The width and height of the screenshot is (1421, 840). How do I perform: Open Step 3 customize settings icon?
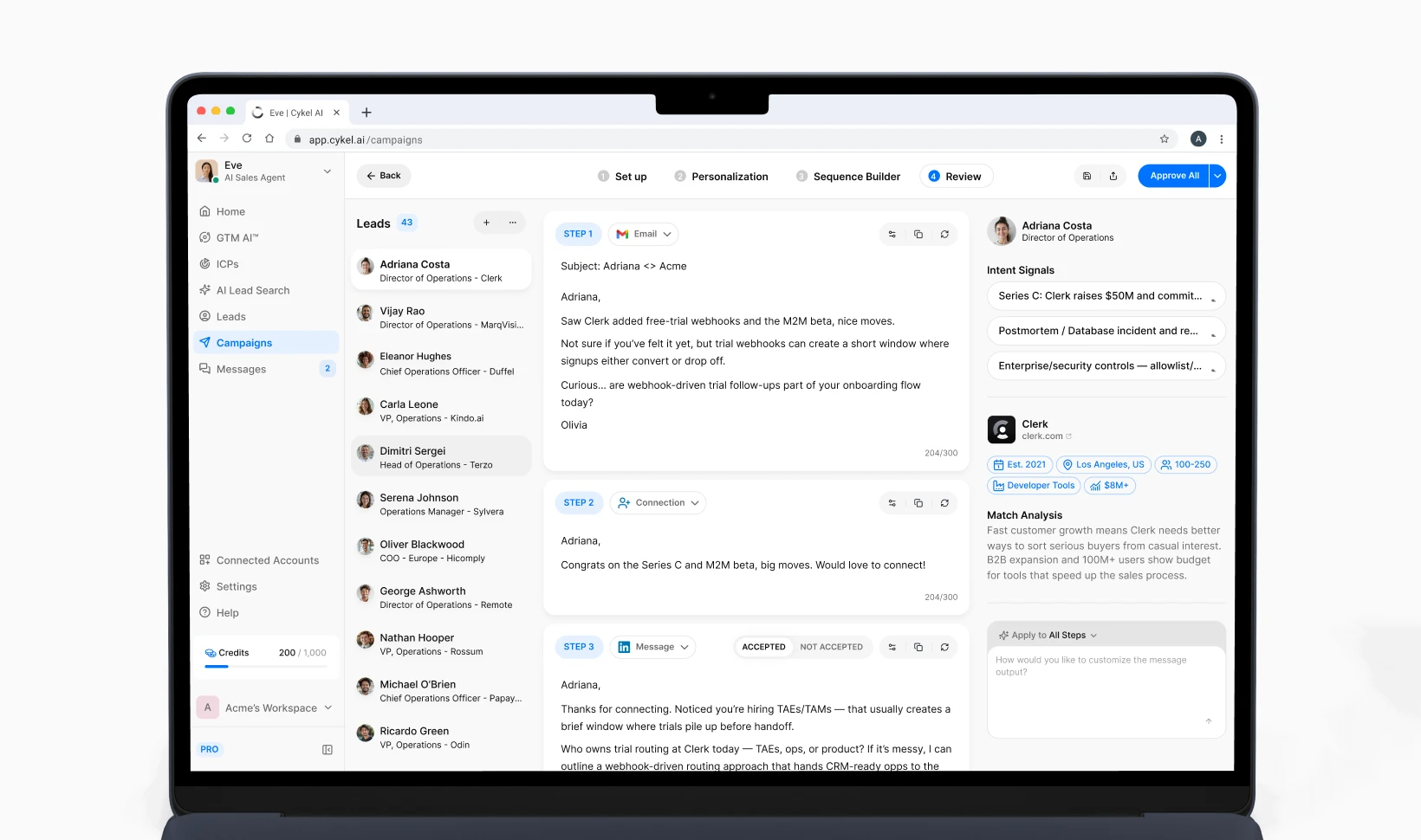892,647
